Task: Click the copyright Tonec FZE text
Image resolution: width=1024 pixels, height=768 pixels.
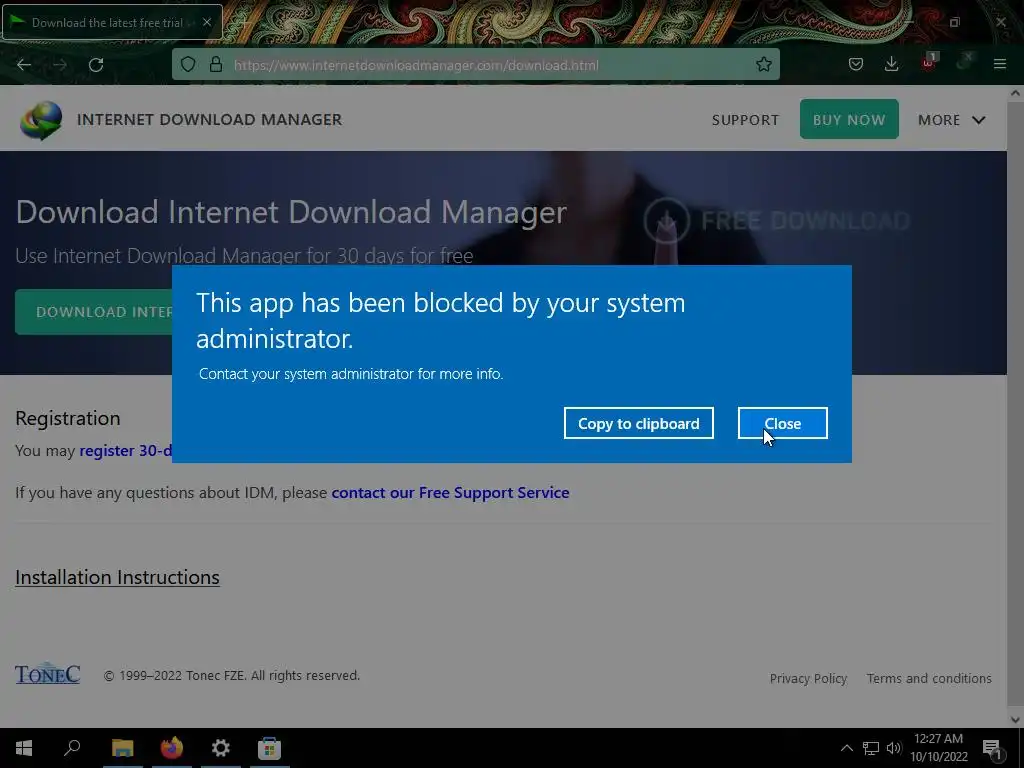Action: click(x=232, y=676)
